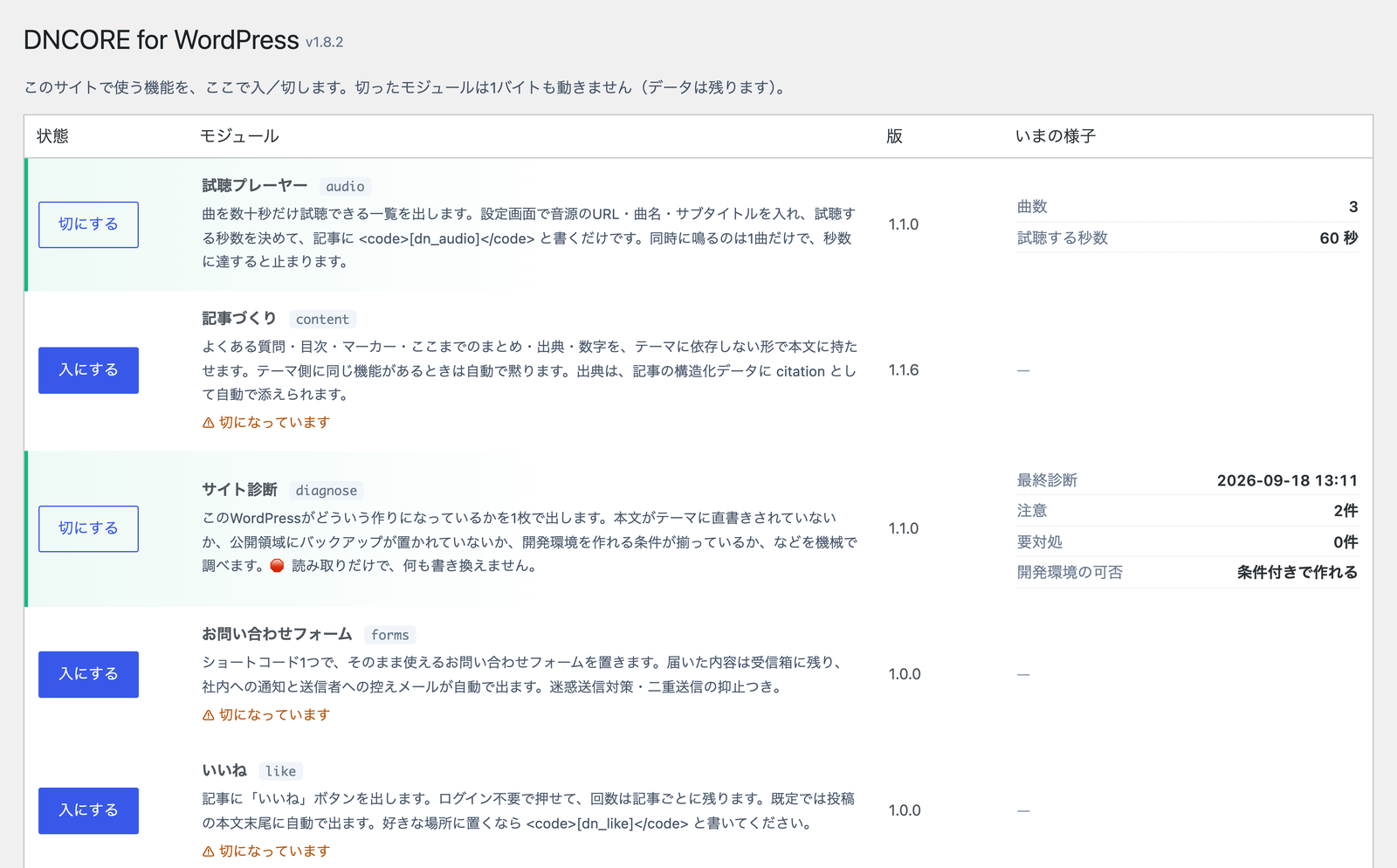Image resolution: width=1397 pixels, height=868 pixels.
Task: Click version 1.1.0 of 試聴プレーヤー
Action: (x=904, y=224)
